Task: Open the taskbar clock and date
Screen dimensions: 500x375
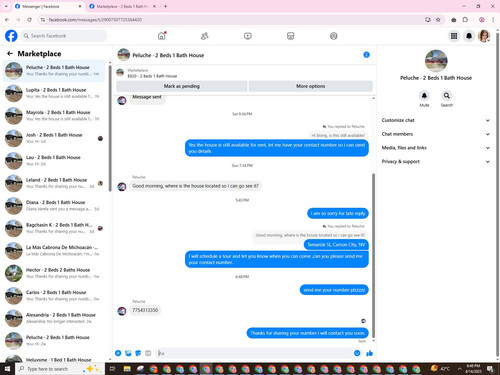Action: coord(473,369)
